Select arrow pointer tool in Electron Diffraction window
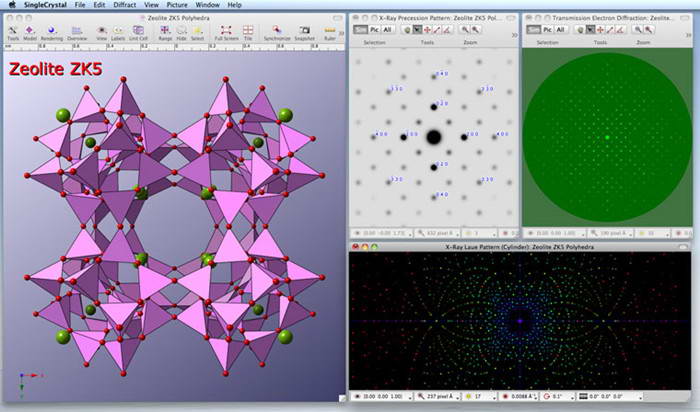This screenshot has width=700, height=412. 590,29
